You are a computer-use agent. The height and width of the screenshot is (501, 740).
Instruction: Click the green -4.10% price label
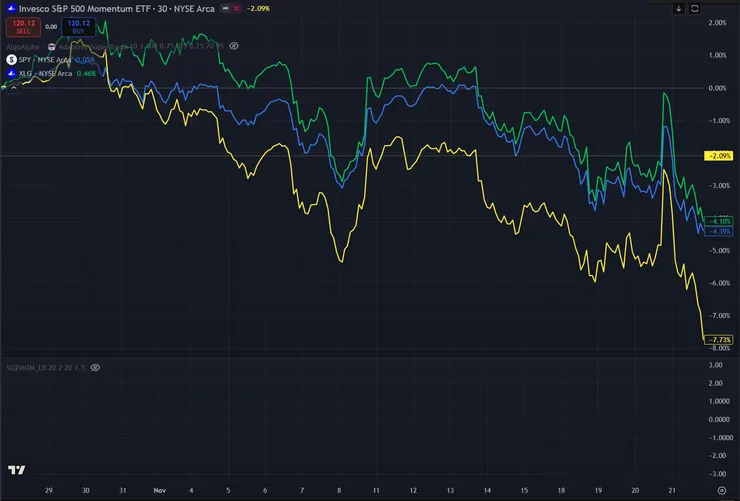(x=719, y=221)
